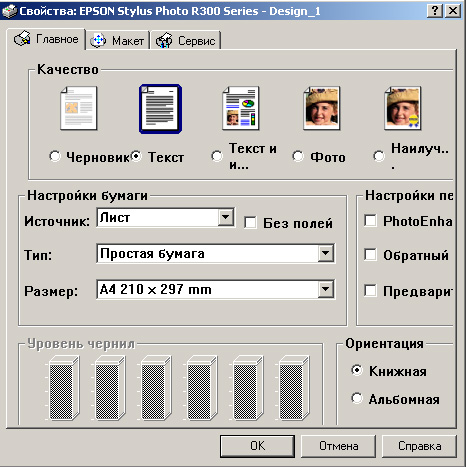Viewport: 466px width, 467px height.
Task: Switch to the Сервис tab
Action: point(186,41)
